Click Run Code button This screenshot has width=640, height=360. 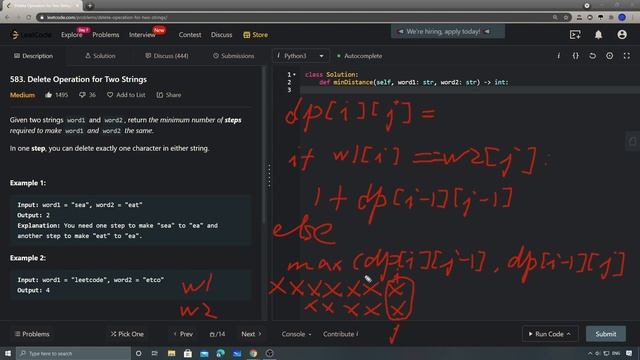click(x=550, y=334)
